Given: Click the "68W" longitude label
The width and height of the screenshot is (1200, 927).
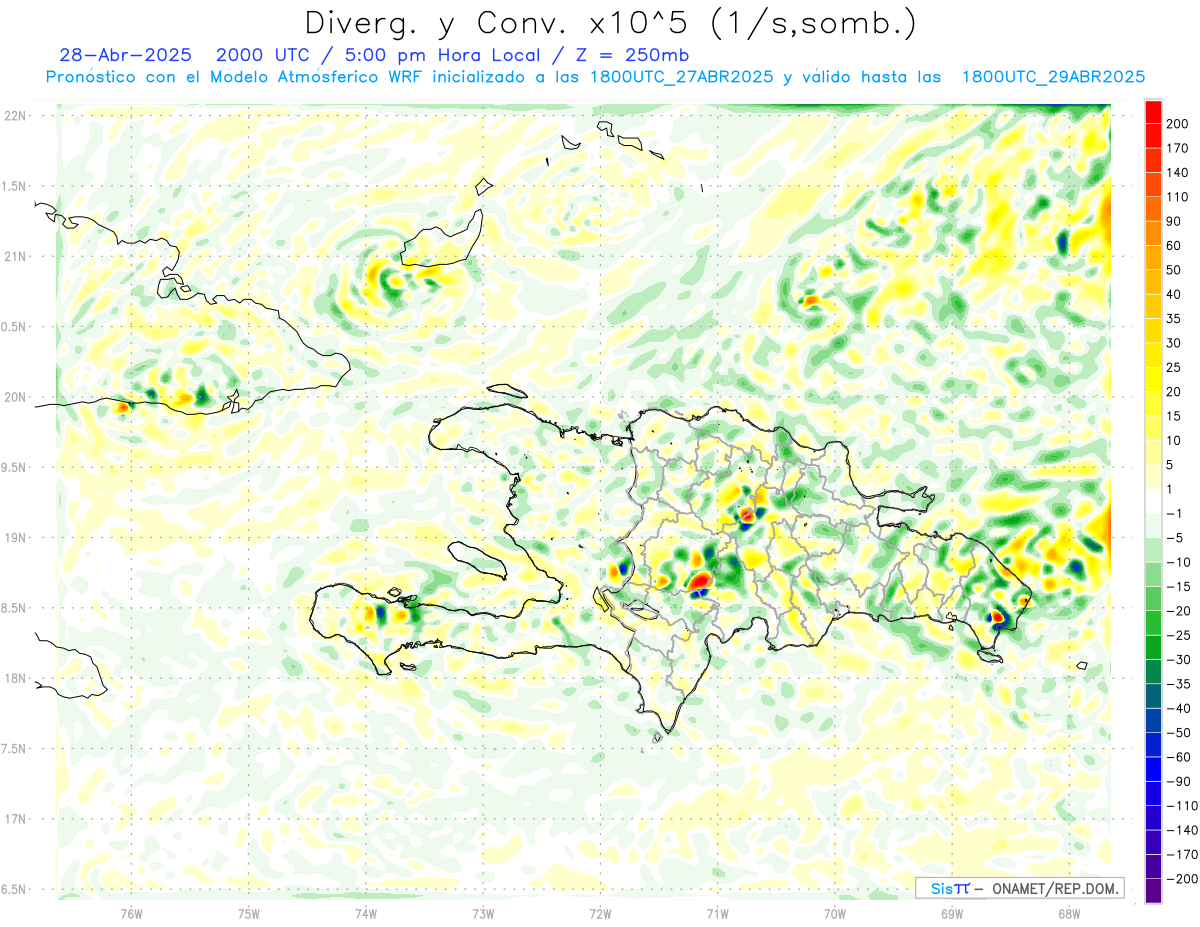Looking at the screenshot, I should (x=1069, y=914).
